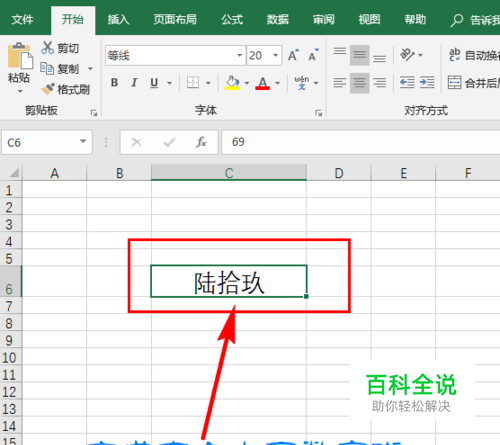Toggle italic formatting I

click(x=134, y=82)
